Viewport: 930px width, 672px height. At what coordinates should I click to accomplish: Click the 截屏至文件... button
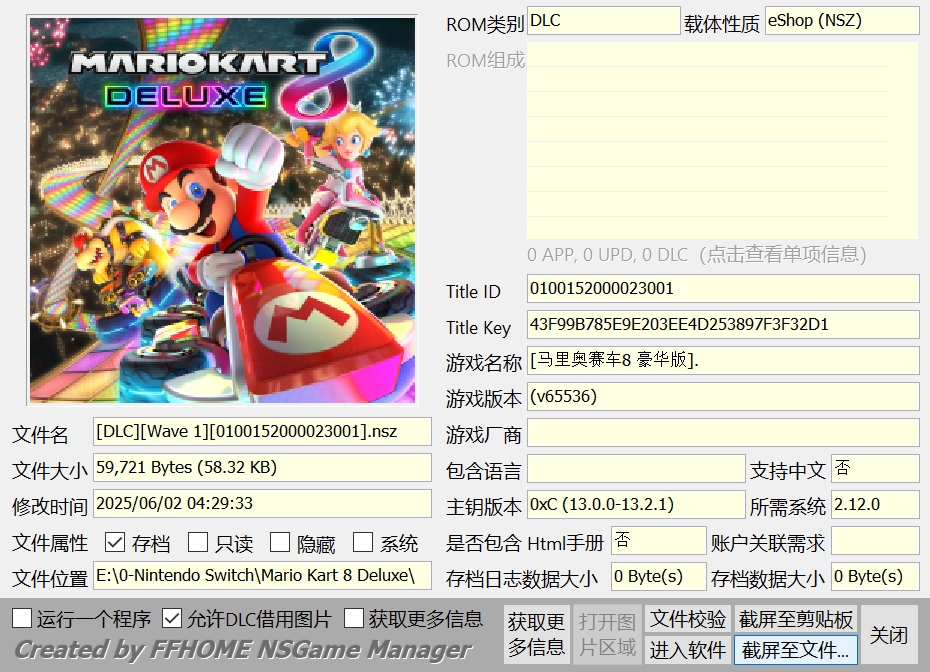coord(796,650)
